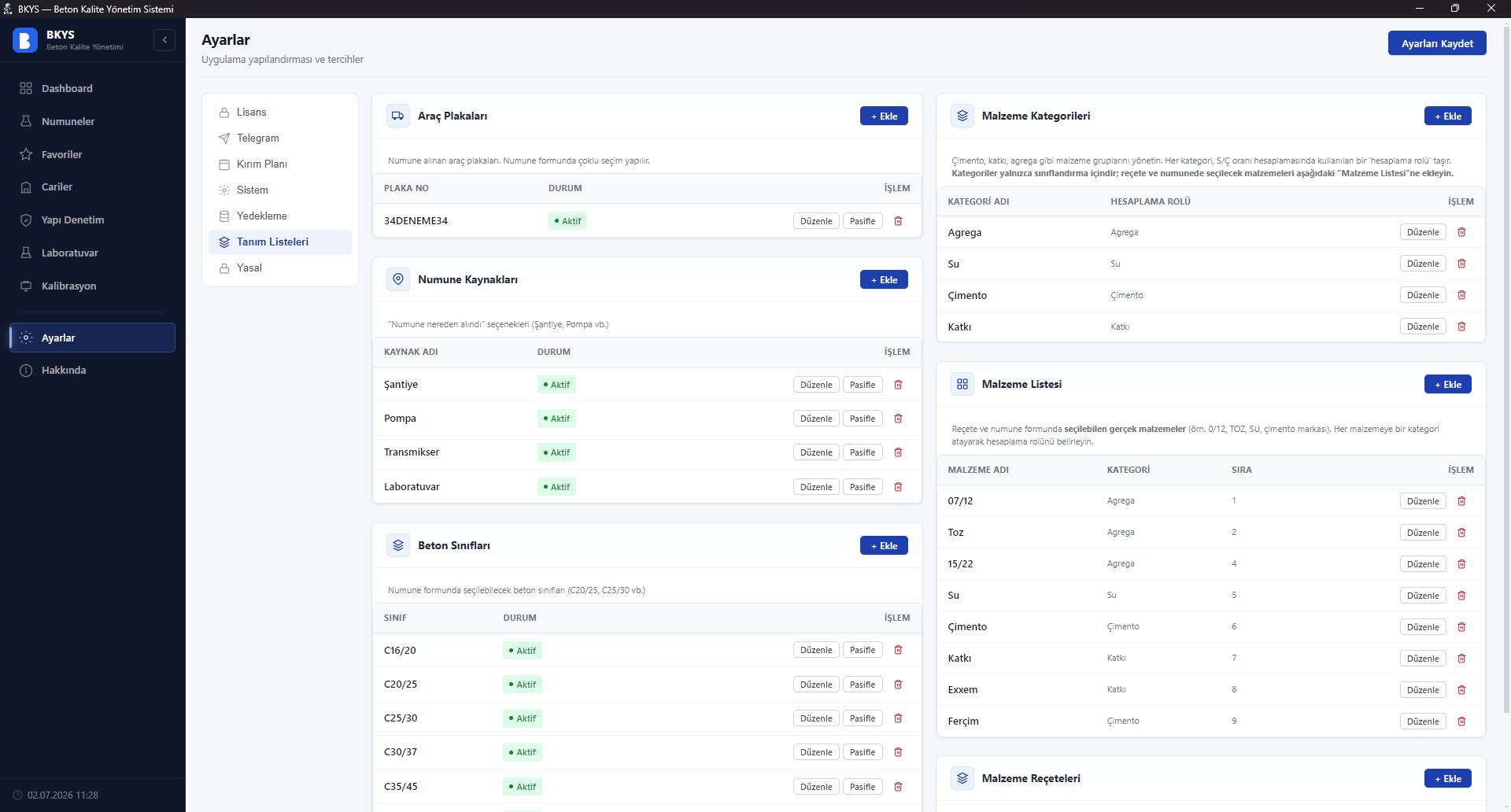Deactivate C16/20 using Pasifle
1511x812 pixels.
pos(863,650)
